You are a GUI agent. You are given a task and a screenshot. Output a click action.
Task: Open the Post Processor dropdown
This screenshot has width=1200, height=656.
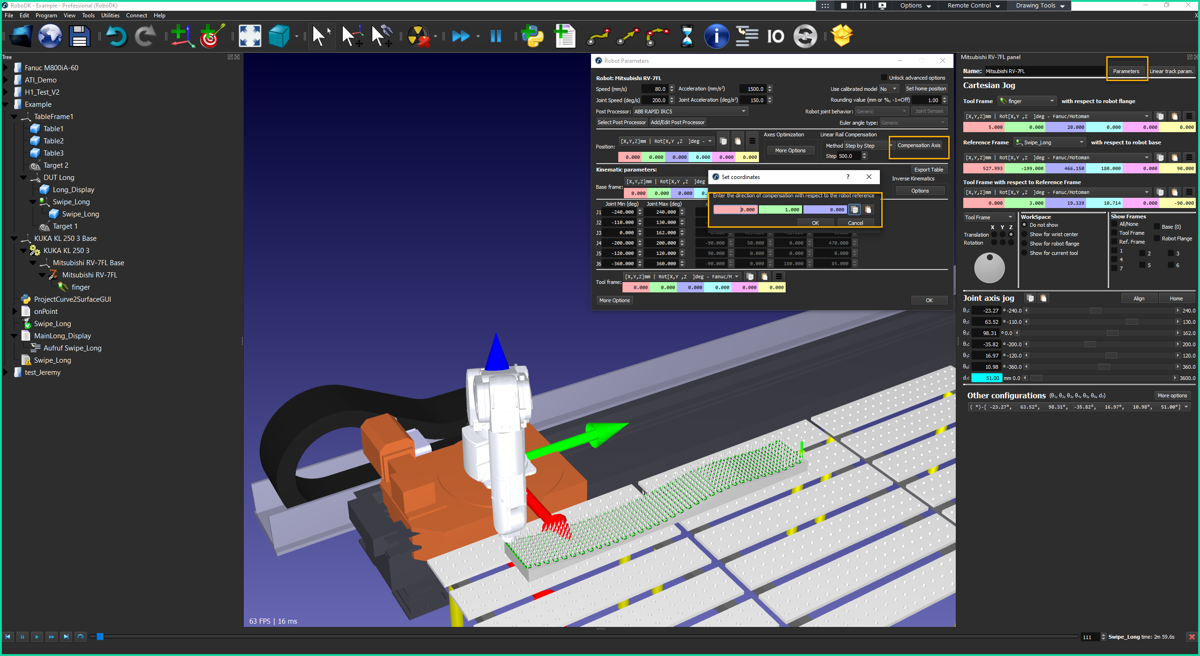click(x=689, y=111)
